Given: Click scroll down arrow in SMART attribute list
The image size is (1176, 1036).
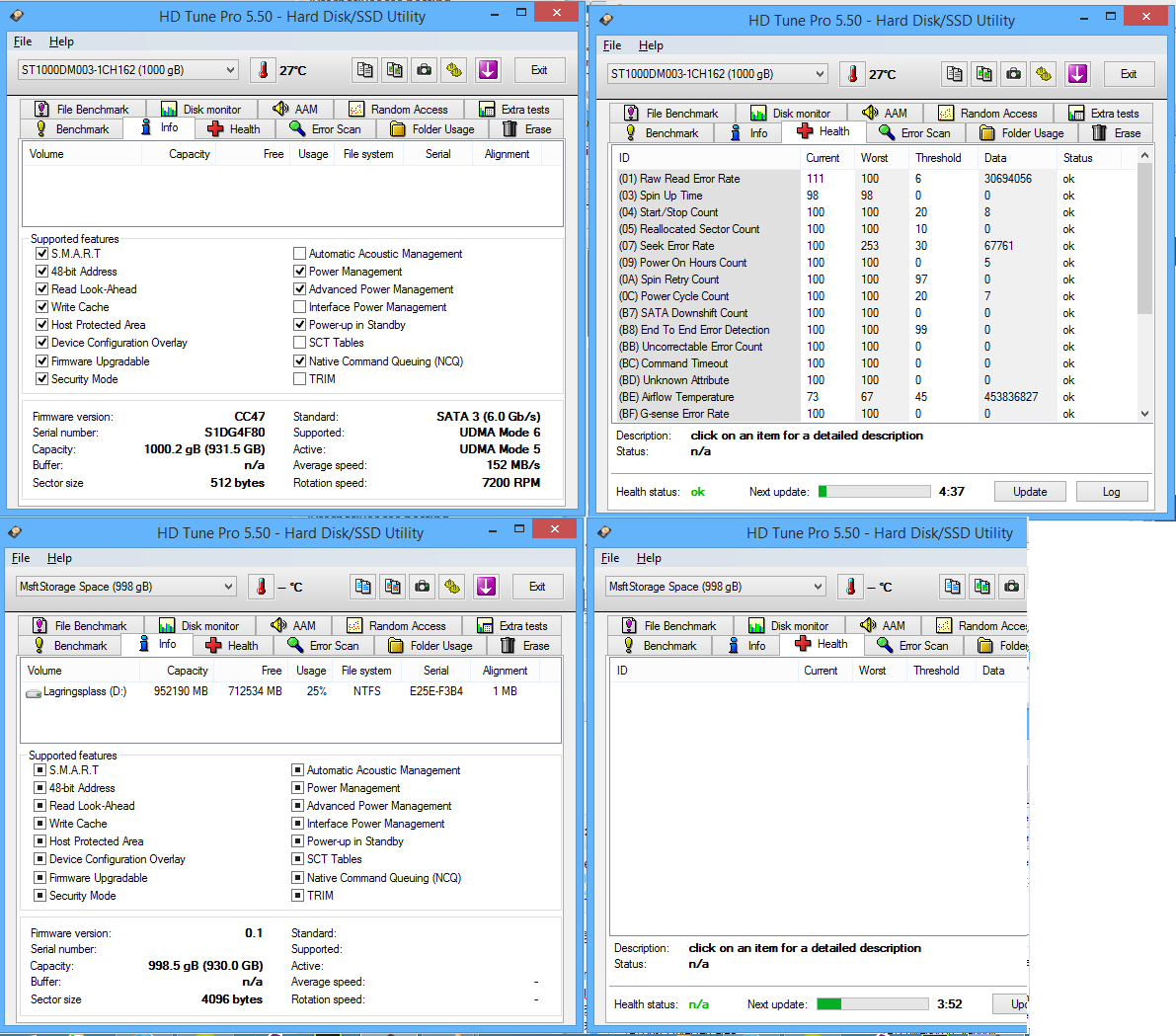Looking at the screenshot, I should click(x=1144, y=414).
